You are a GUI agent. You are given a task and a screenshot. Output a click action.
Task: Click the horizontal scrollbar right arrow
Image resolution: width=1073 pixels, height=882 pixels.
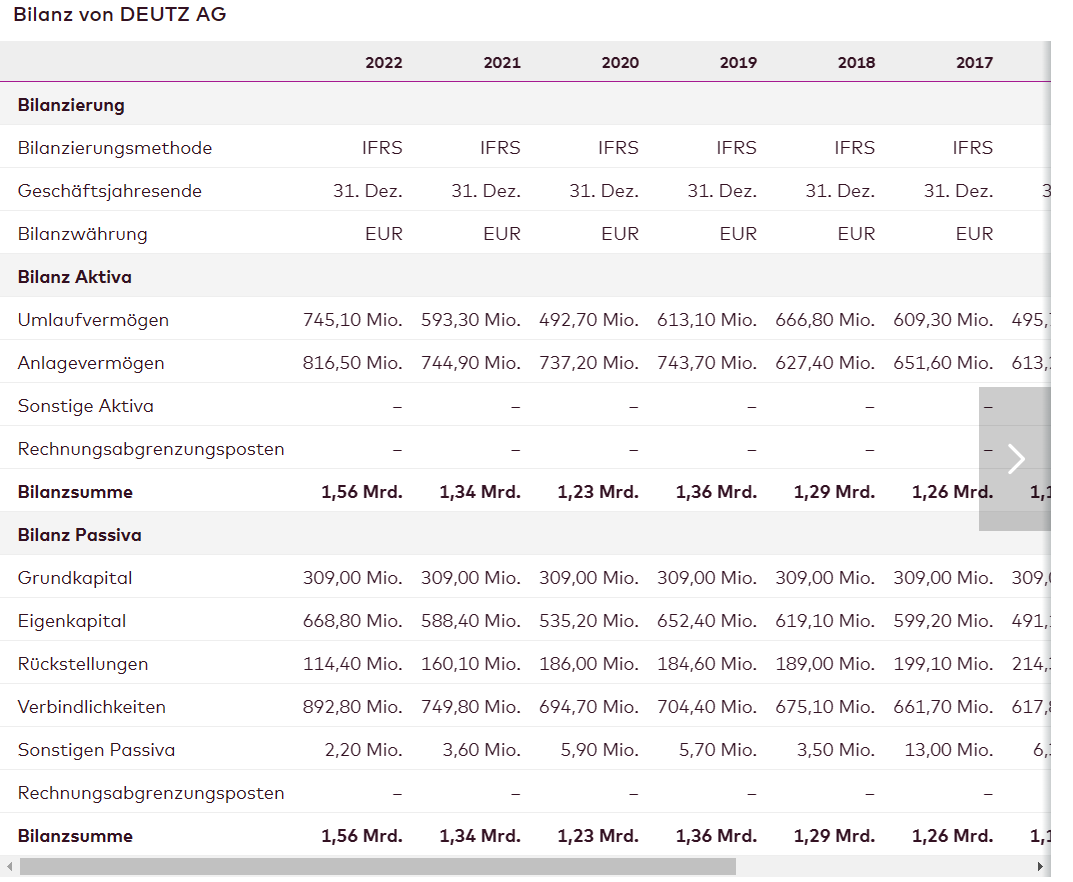pos(1041,867)
